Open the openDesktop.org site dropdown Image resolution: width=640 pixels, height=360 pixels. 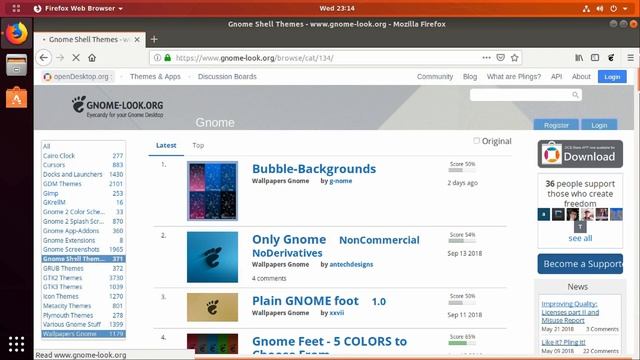[78, 77]
